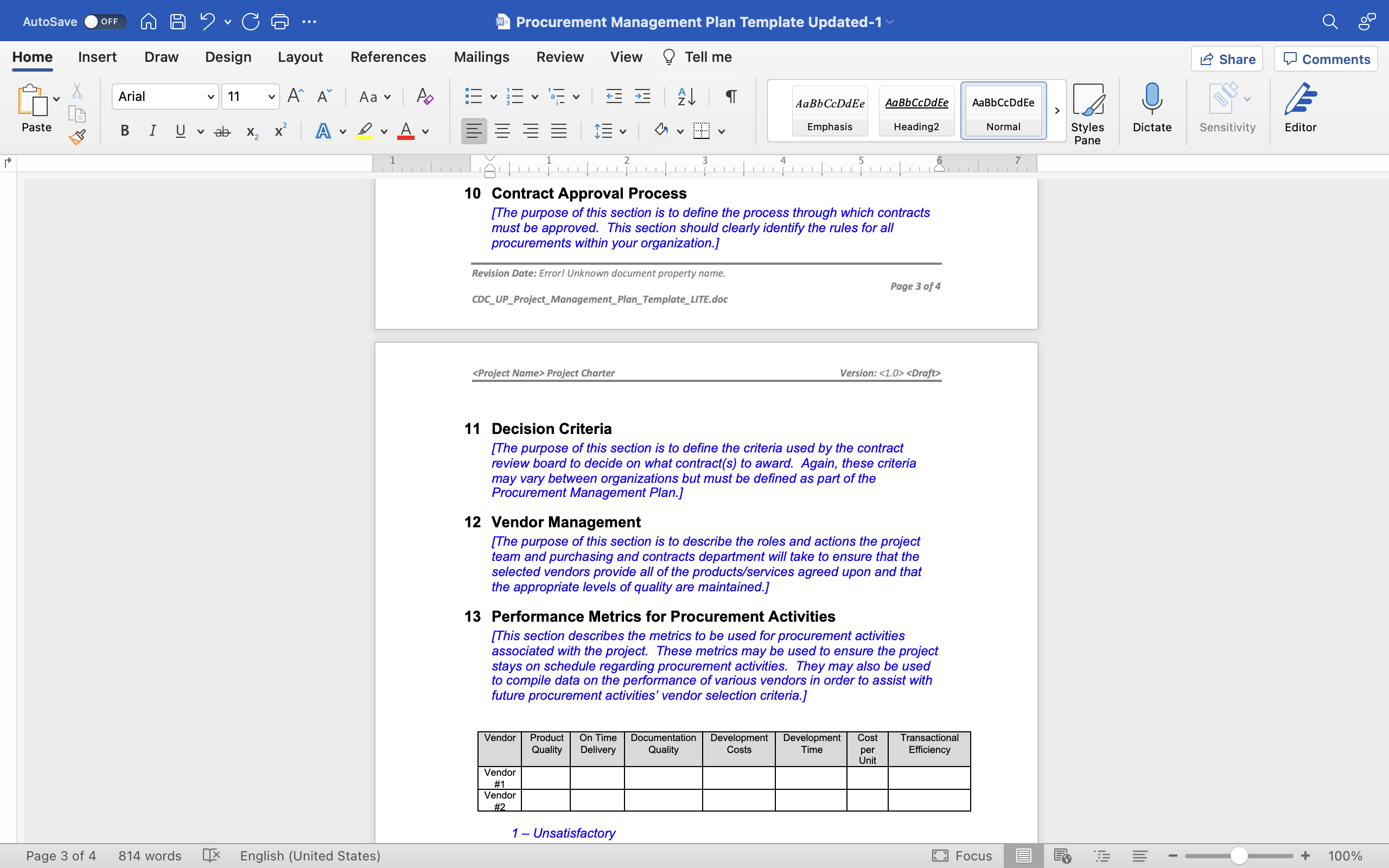Apply the Heading2 style from gallery
Screen dimensions: 1389x868
pos(916,111)
